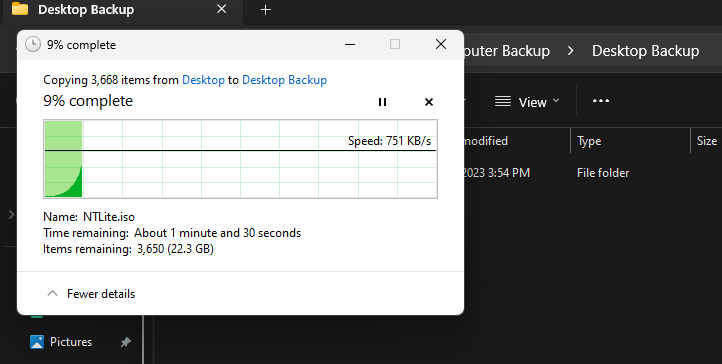The image size is (722, 364).
Task: Click the copy speed progress graph
Action: pyautogui.click(x=240, y=159)
